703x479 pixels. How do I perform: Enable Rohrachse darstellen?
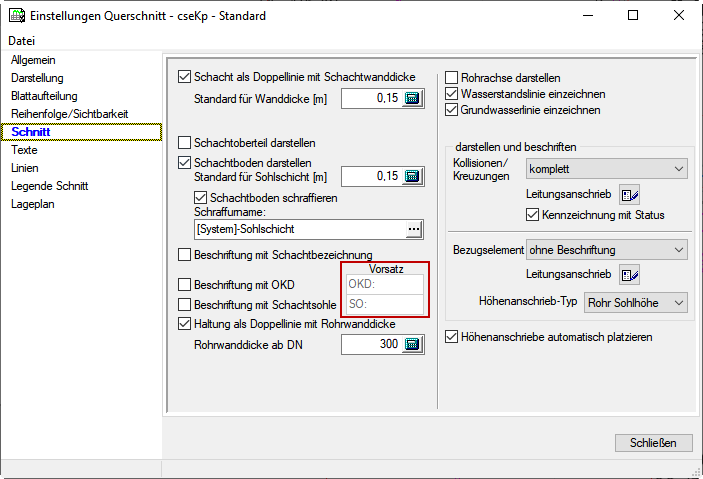click(x=452, y=78)
